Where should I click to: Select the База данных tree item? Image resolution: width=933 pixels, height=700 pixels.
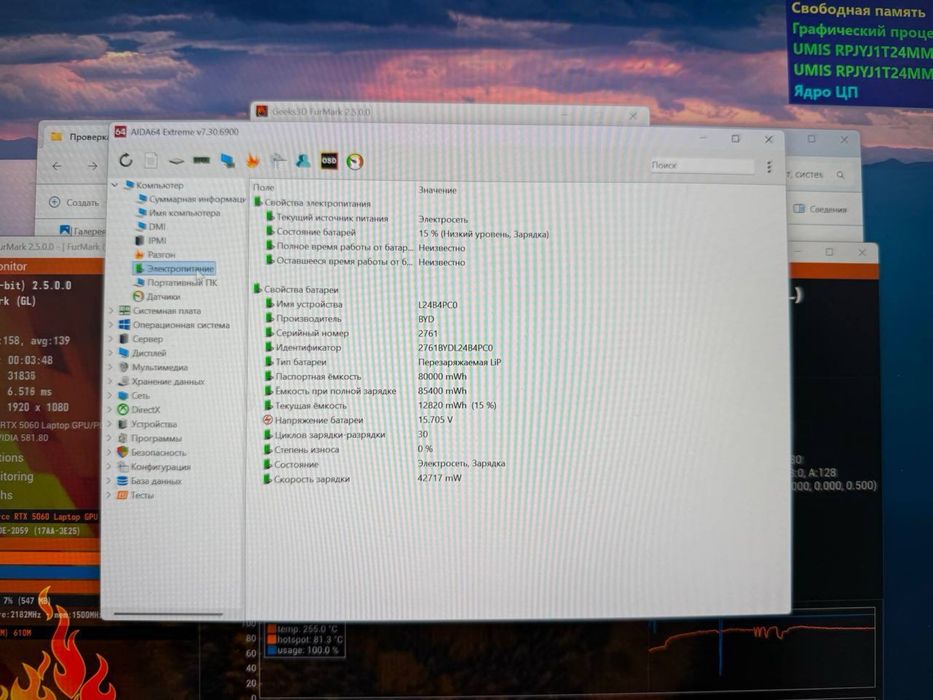149,481
